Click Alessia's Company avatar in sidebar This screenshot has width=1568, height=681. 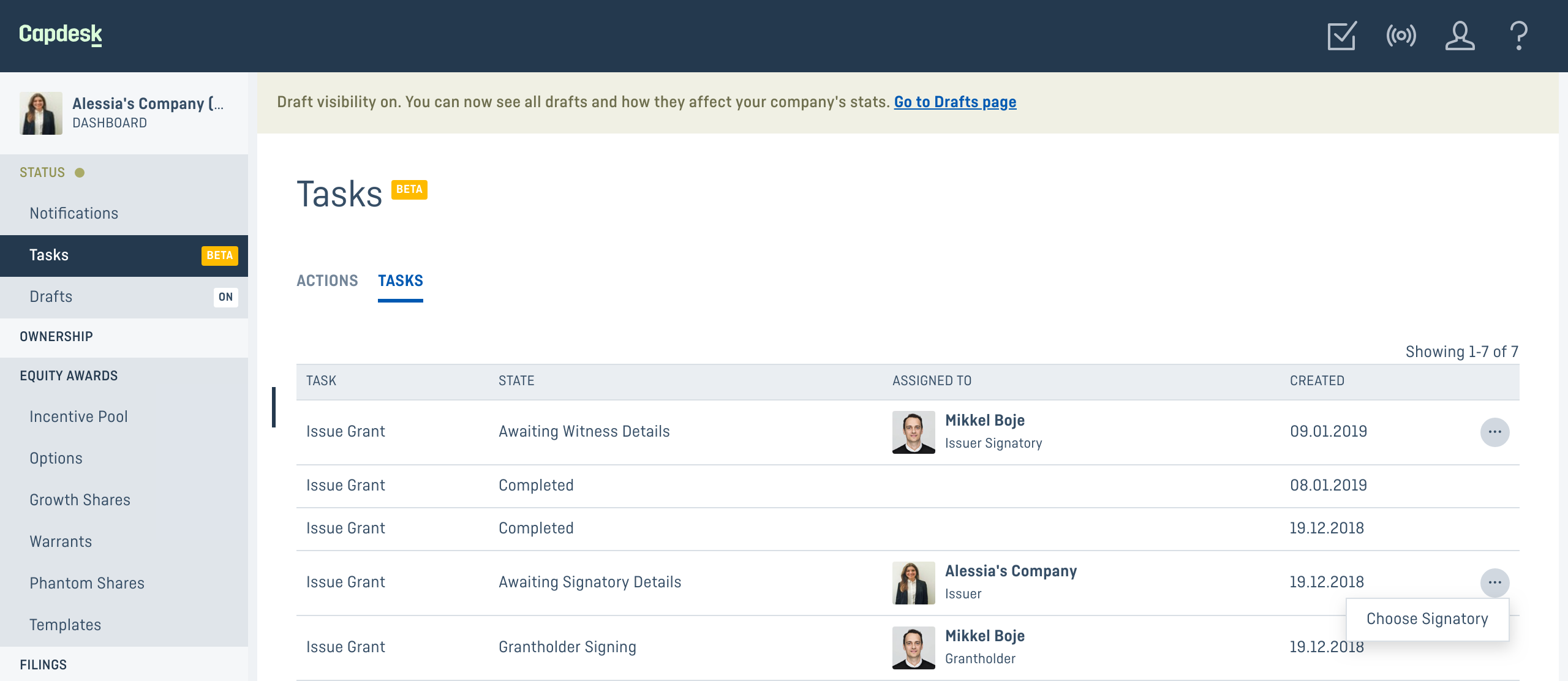(41, 113)
